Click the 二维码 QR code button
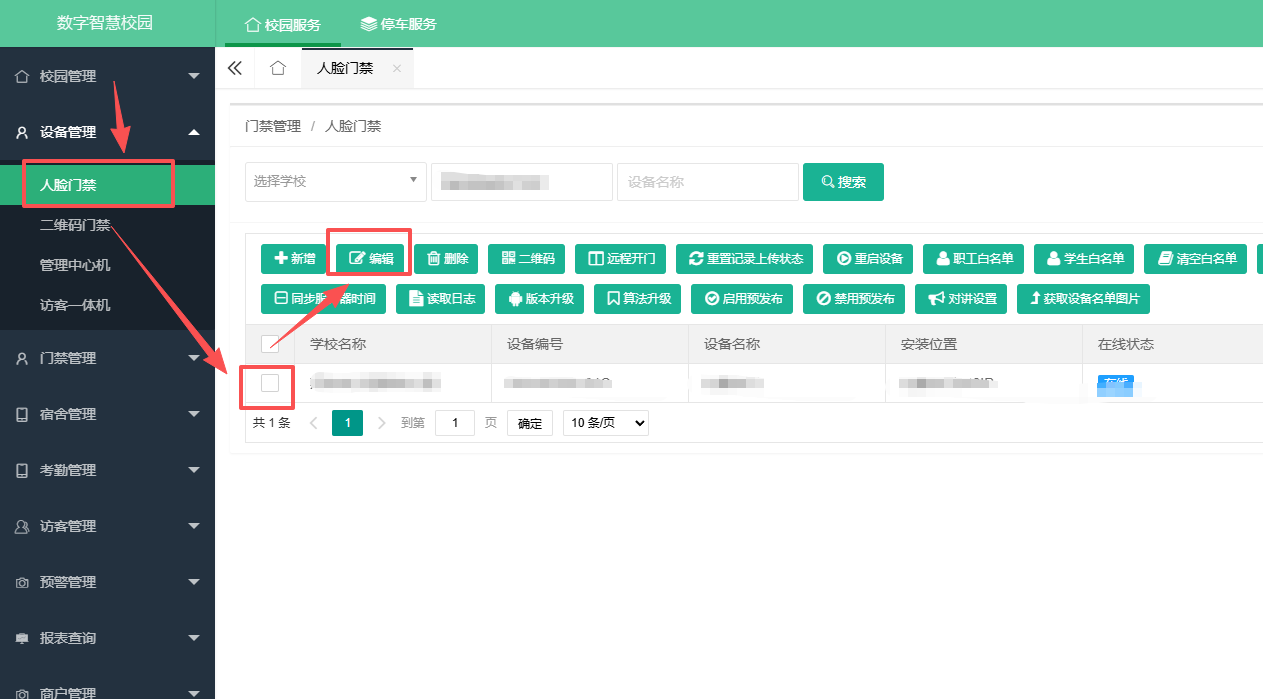The image size is (1263, 699). [x=527, y=258]
